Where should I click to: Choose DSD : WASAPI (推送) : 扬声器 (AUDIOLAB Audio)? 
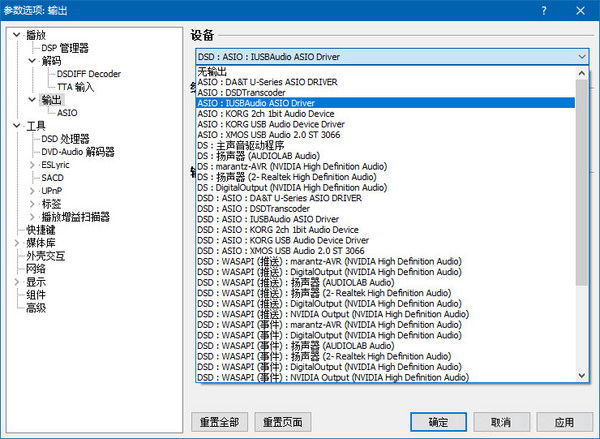click(385, 282)
